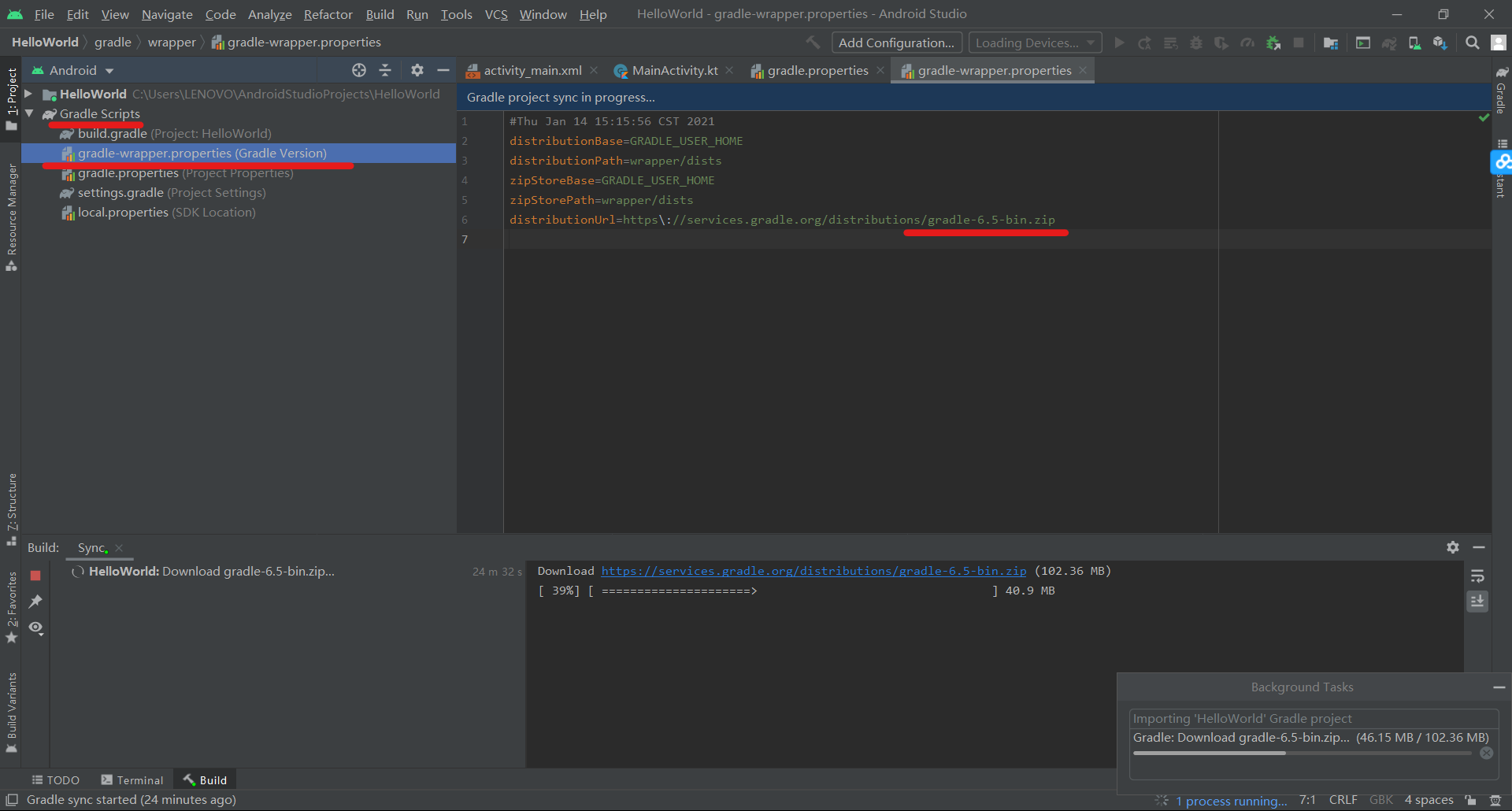Collapse All in the Project tree

385,70
